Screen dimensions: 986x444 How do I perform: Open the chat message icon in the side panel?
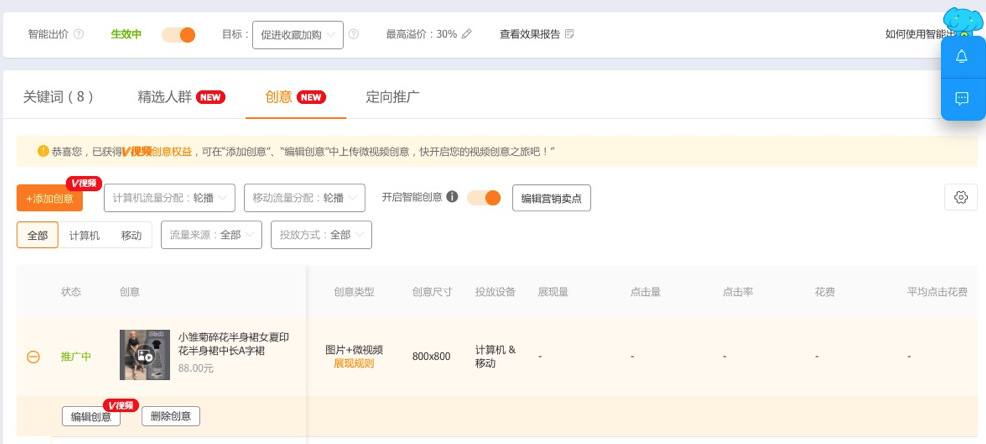tap(961, 98)
